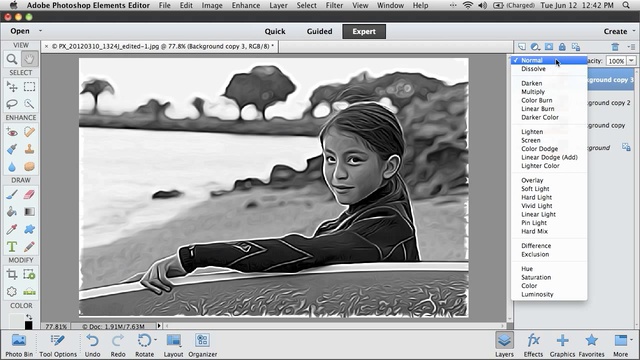Select the Brush tool
Image resolution: width=640 pixels, height=360 pixels.
click(x=12, y=194)
